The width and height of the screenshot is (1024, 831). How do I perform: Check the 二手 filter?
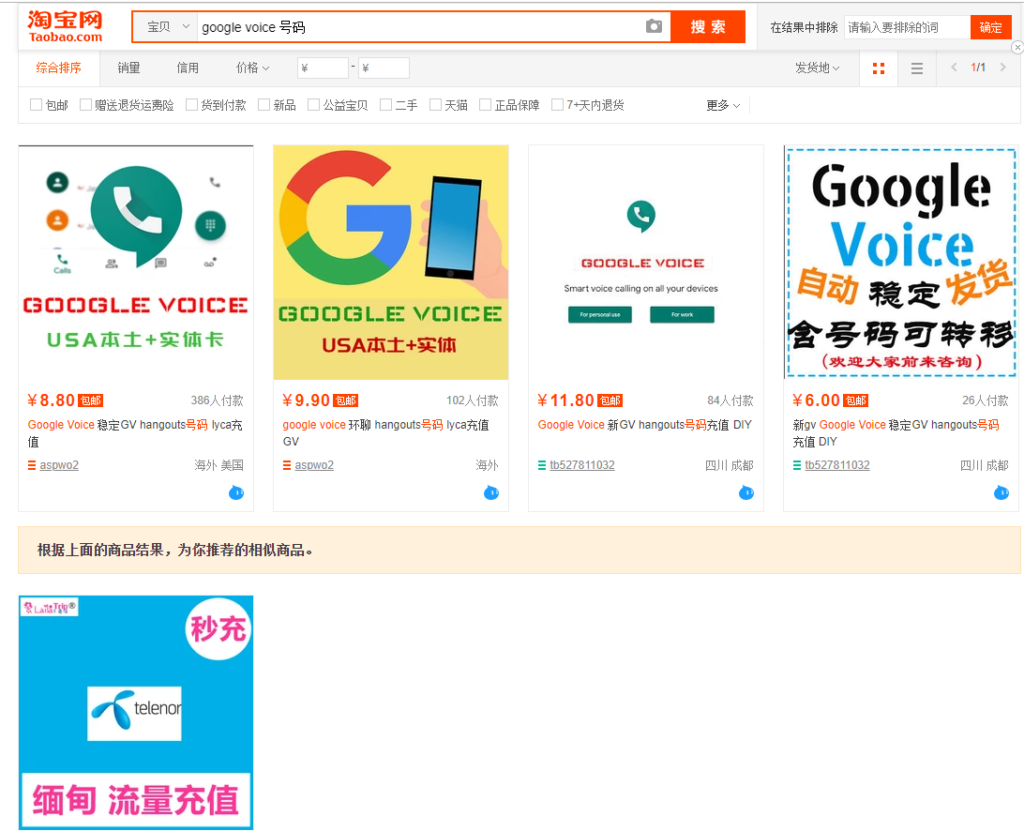(386, 105)
